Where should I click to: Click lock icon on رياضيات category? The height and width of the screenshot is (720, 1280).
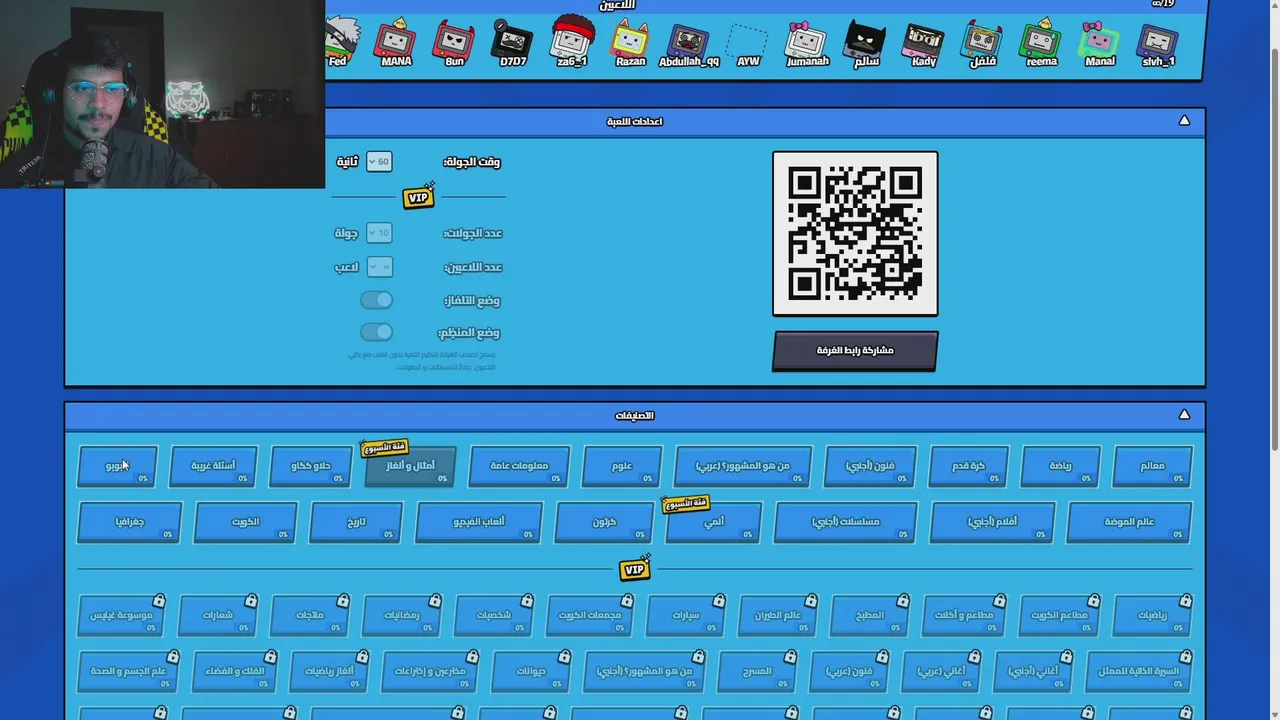click(1186, 601)
